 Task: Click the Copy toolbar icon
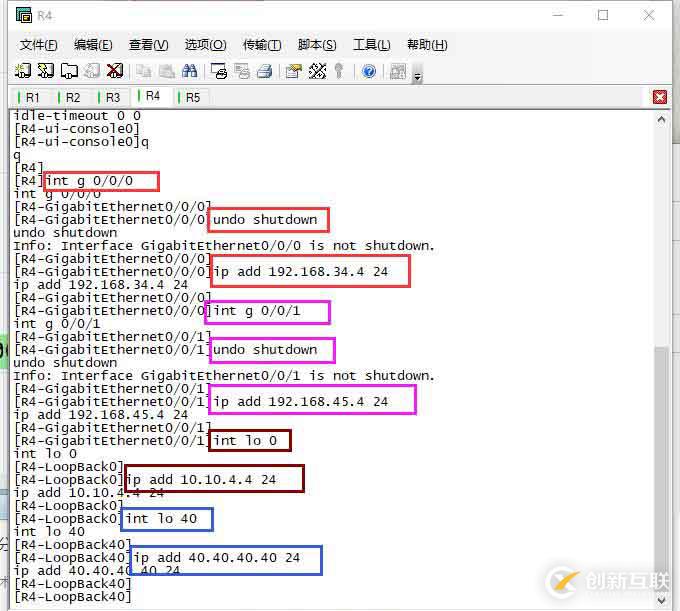click(144, 71)
